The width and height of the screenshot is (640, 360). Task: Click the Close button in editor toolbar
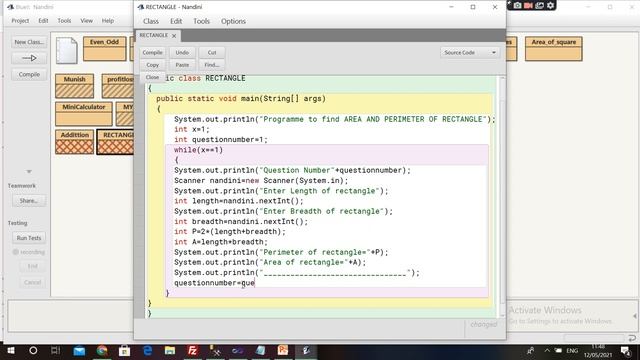click(x=152, y=77)
